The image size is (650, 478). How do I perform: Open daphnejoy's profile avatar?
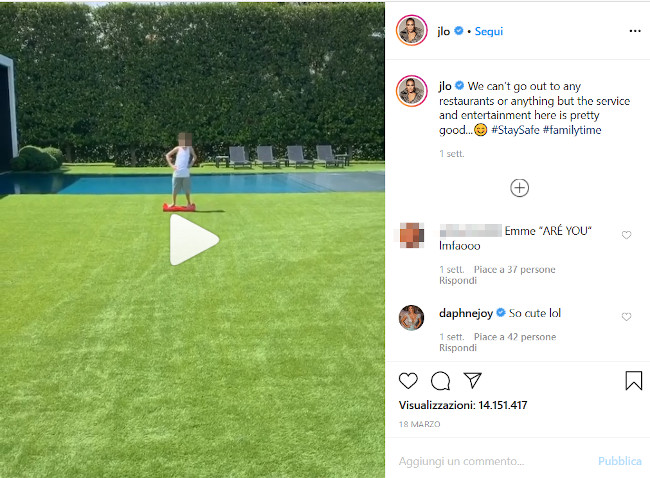coord(411,318)
